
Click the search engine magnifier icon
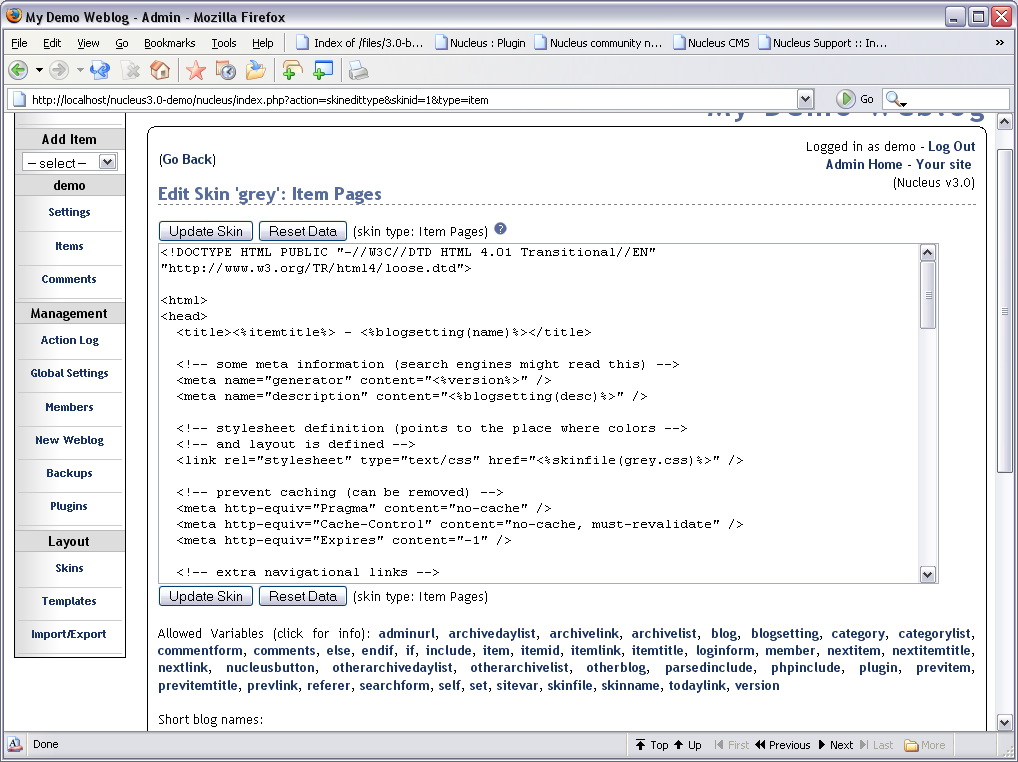[894, 99]
